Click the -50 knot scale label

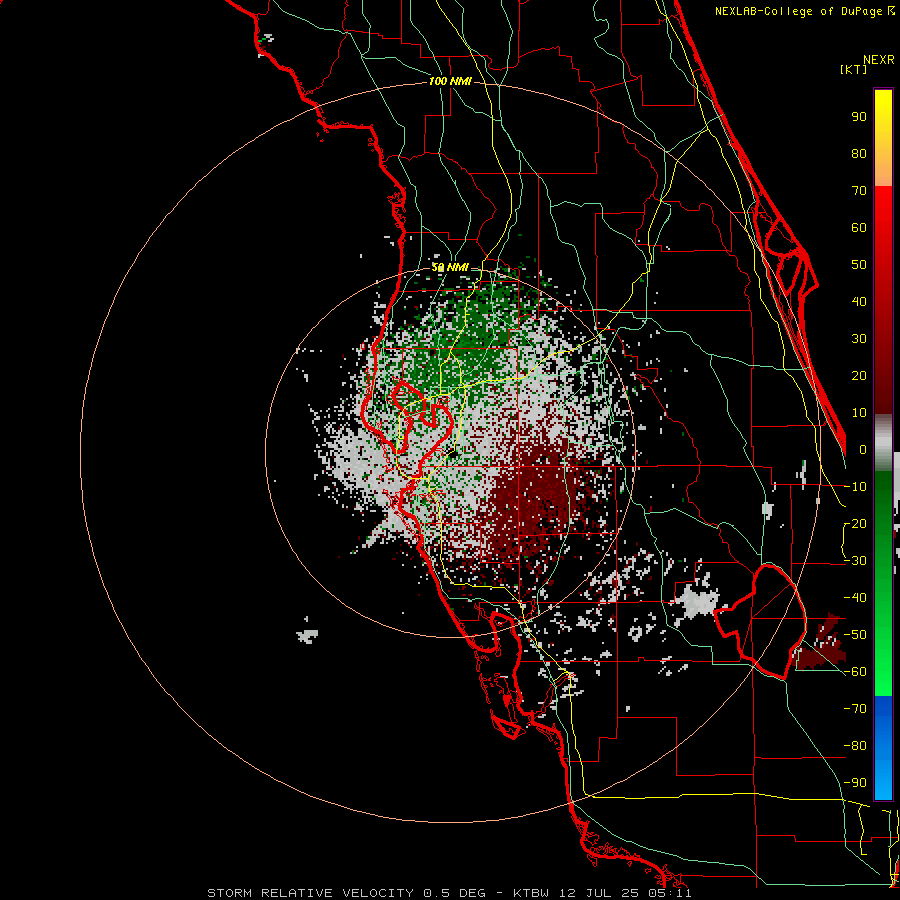click(855, 635)
